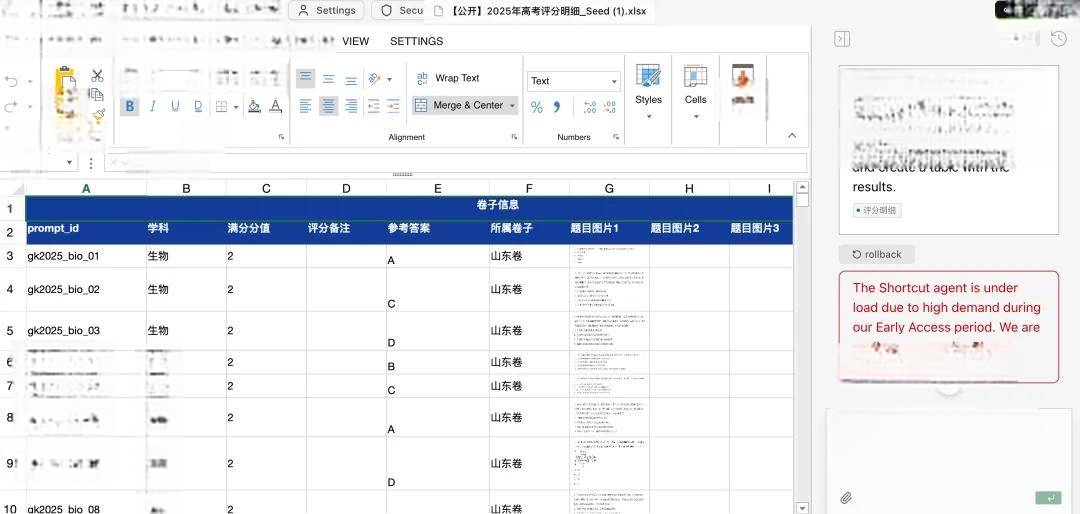The width and height of the screenshot is (1080, 514).
Task: Toggle Underline formatting
Action: pyautogui.click(x=175, y=106)
